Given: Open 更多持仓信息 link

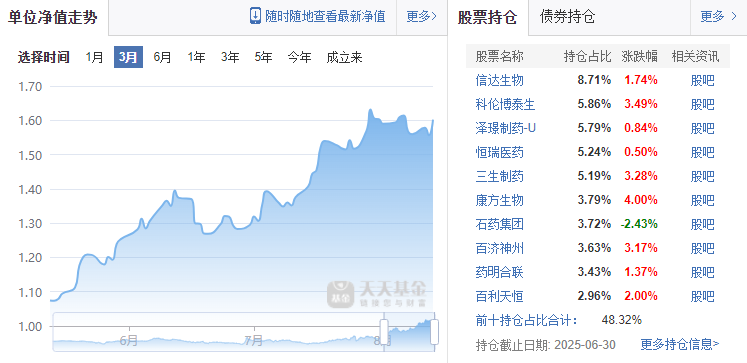Looking at the screenshot, I should 680,344.
